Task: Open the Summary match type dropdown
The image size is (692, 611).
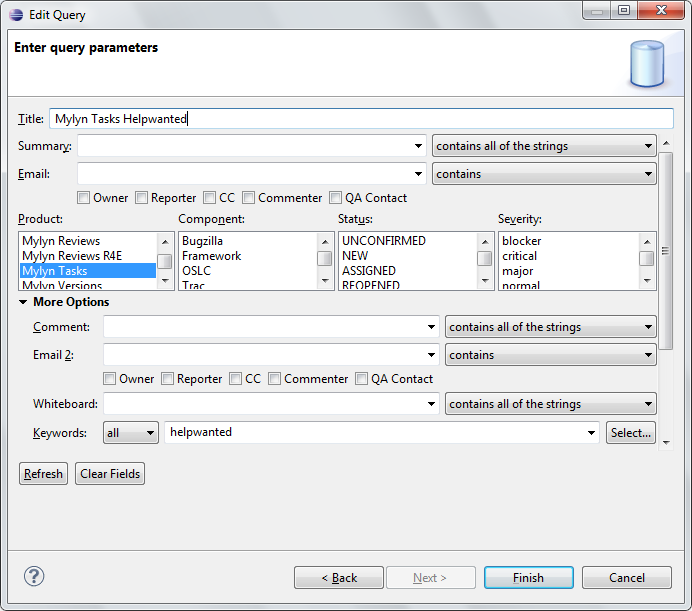Action: pos(544,146)
